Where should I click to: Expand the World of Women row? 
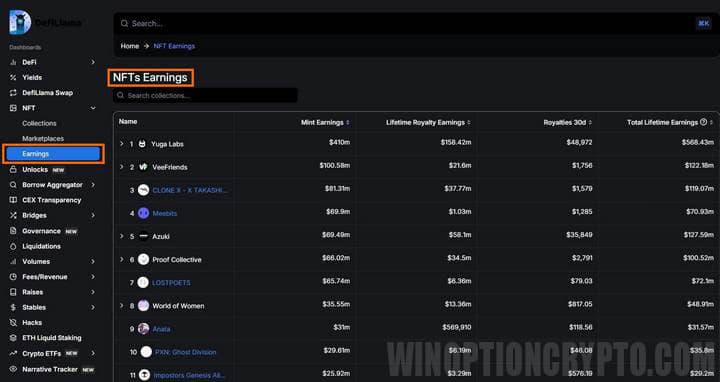pos(122,305)
